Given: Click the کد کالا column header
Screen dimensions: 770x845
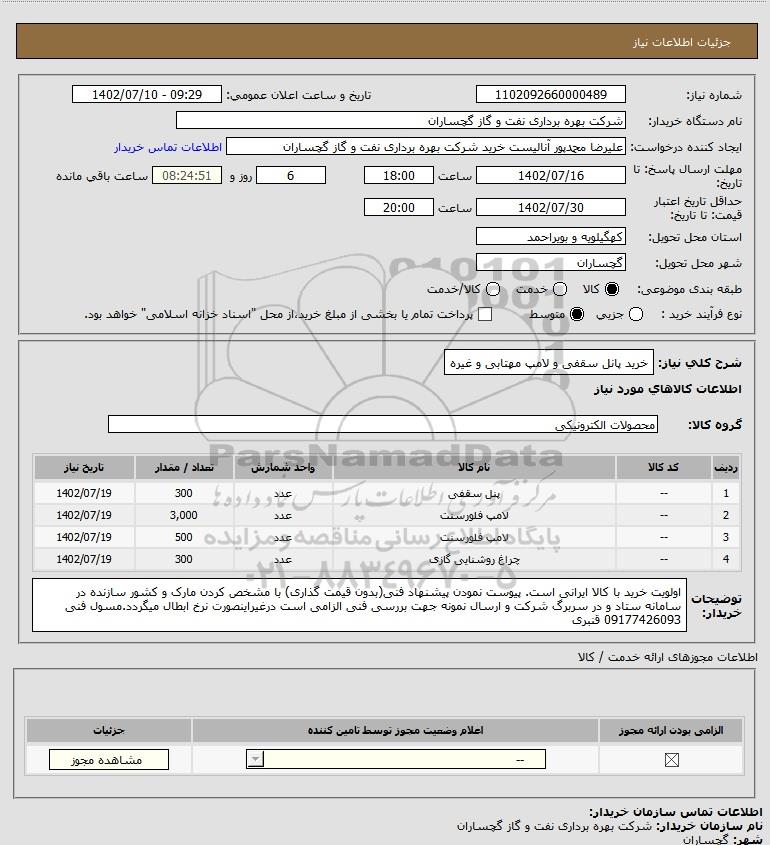Looking at the screenshot, I should [x=663, y=467].
